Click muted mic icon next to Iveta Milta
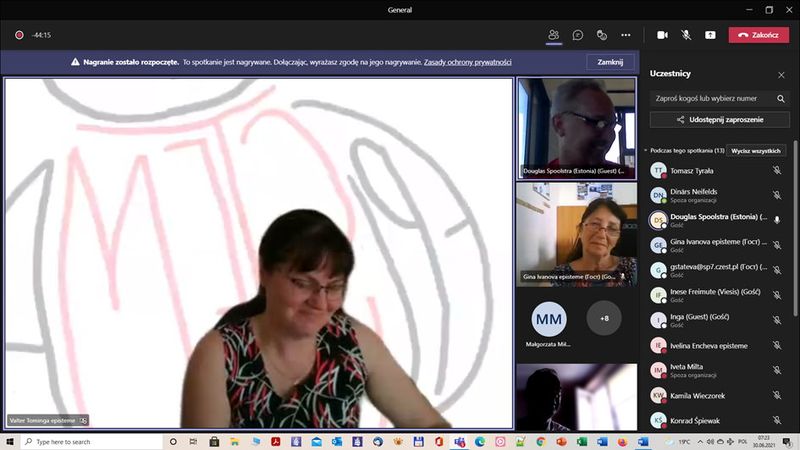This screenshot has width=800, height=450. coord(777,370)
